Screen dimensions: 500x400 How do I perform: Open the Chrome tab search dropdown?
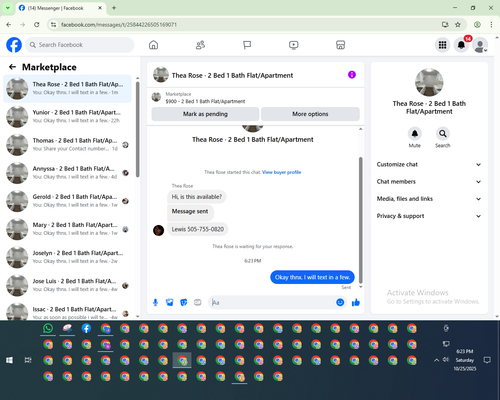tap(7, 8)
